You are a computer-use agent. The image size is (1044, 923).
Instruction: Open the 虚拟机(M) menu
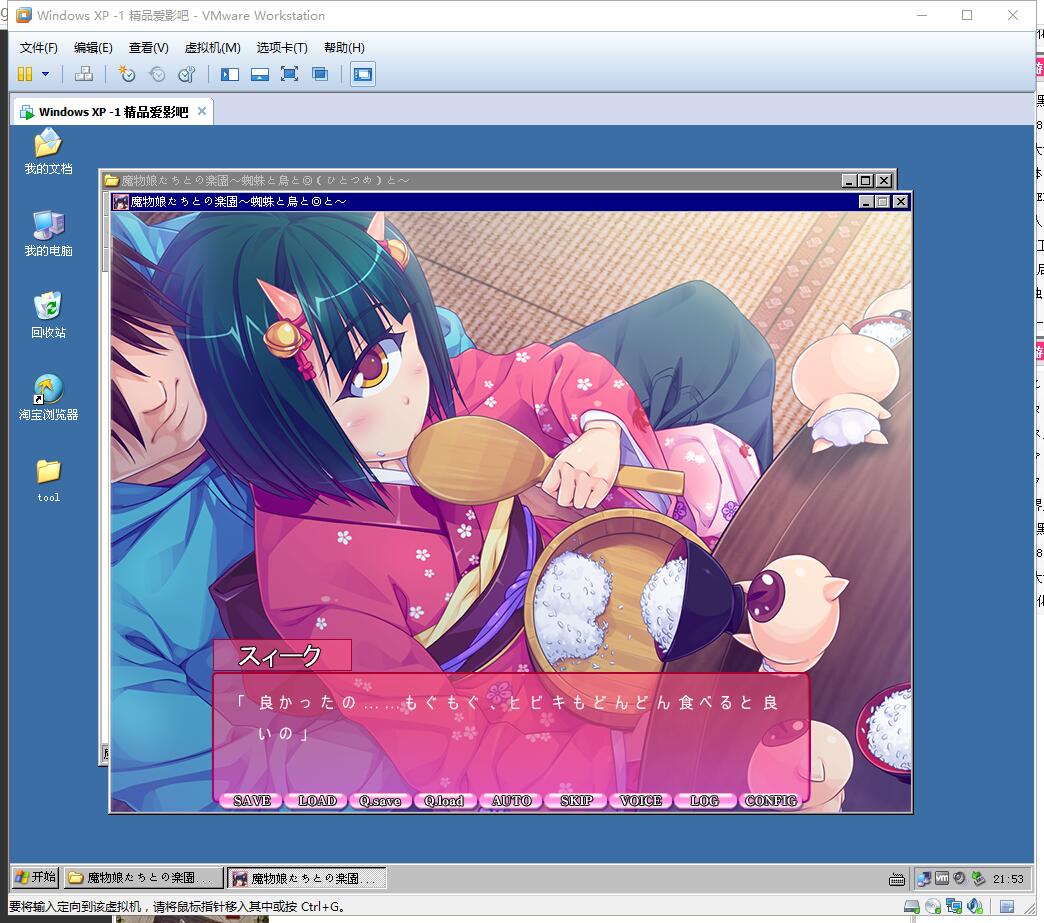pos(212,48)
